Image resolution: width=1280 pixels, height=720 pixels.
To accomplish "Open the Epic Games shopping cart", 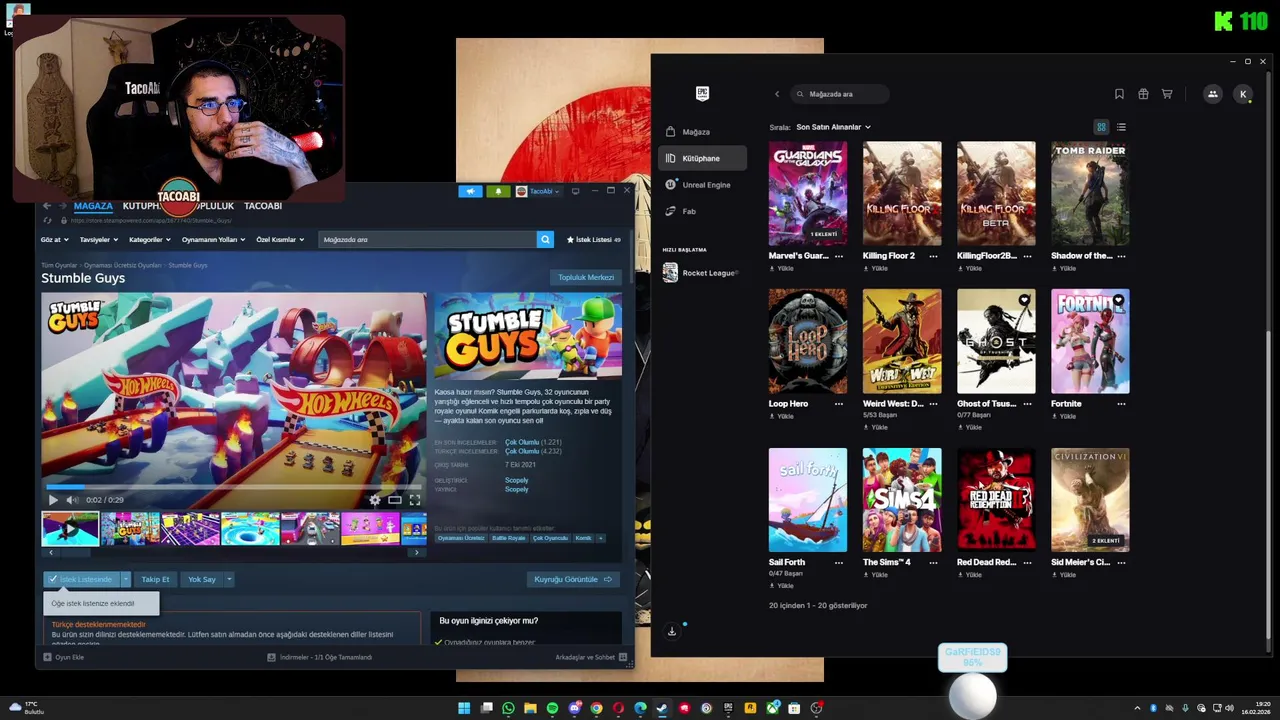I will tap(1167, 94).
